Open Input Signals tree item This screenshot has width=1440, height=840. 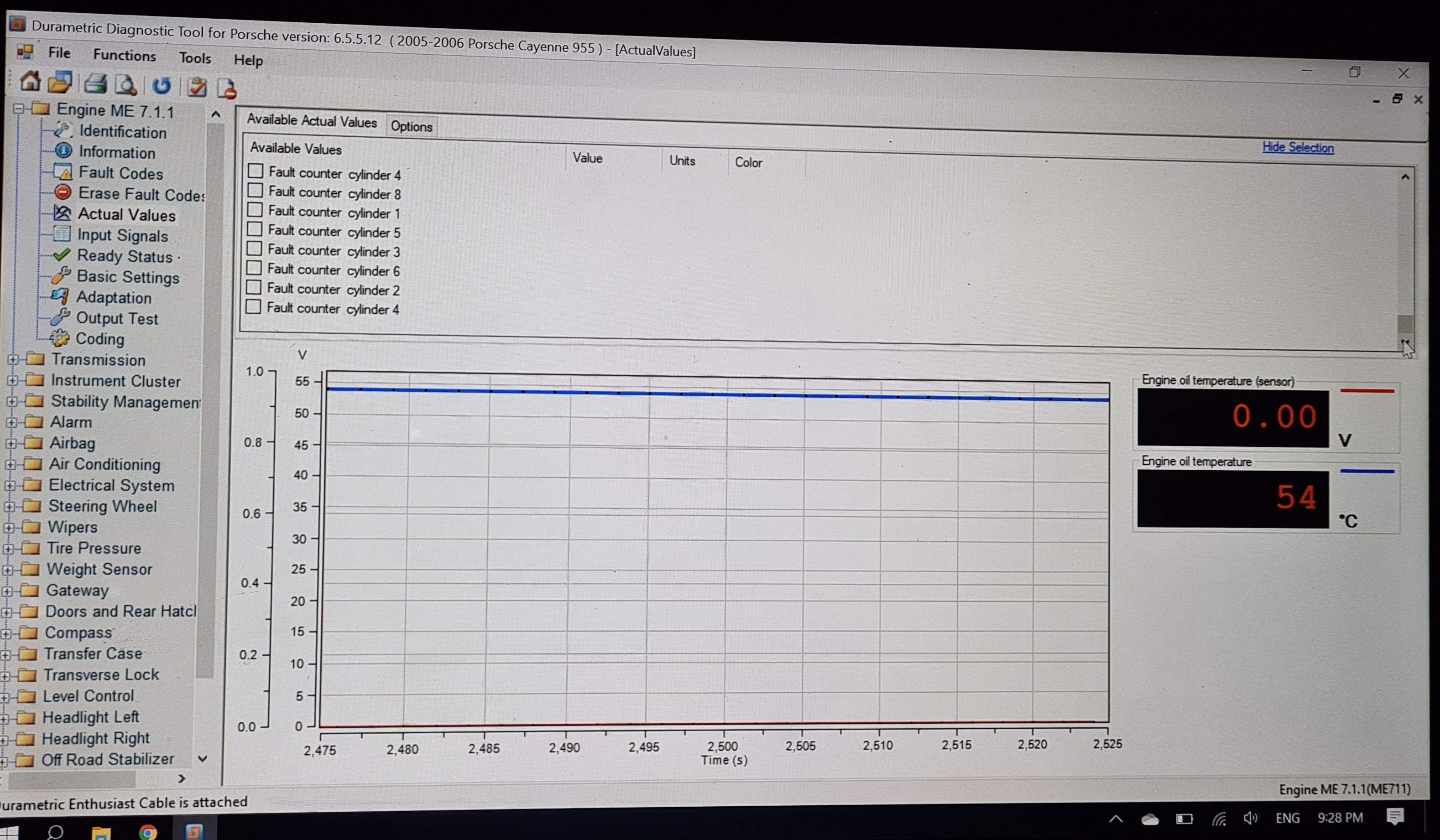pos(122,235)
